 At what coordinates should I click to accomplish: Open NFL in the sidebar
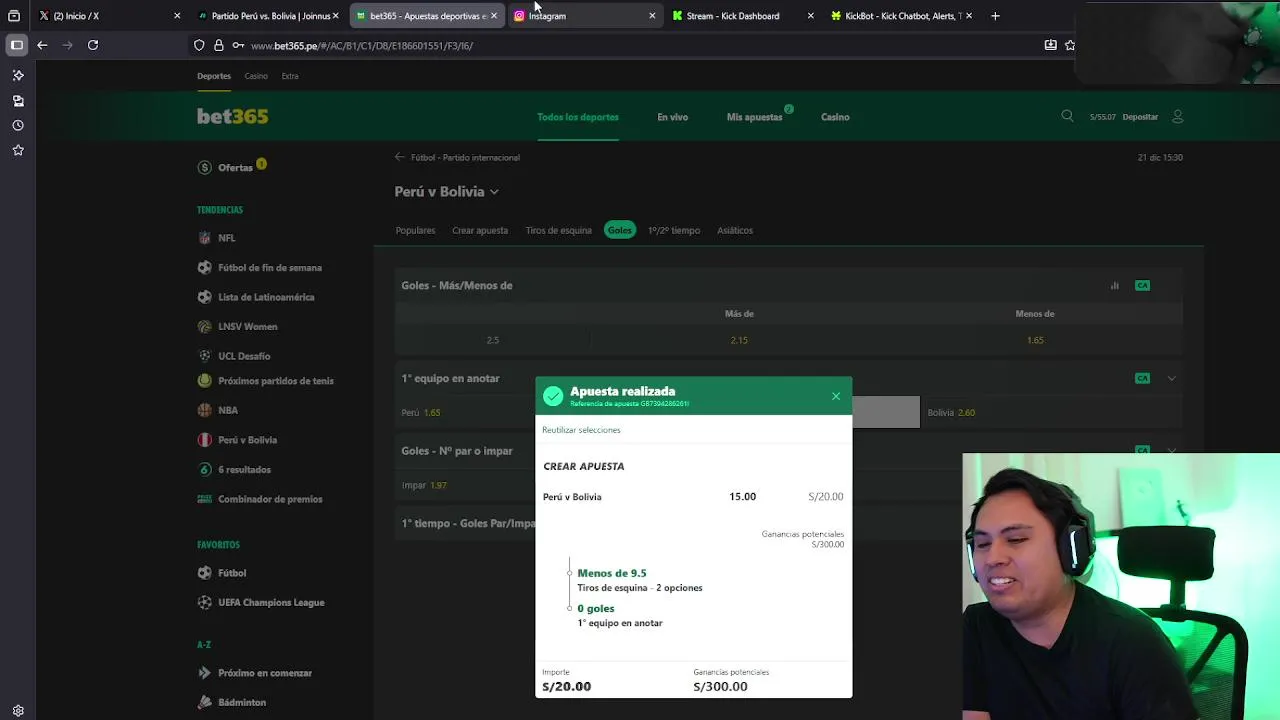(226, 238)
